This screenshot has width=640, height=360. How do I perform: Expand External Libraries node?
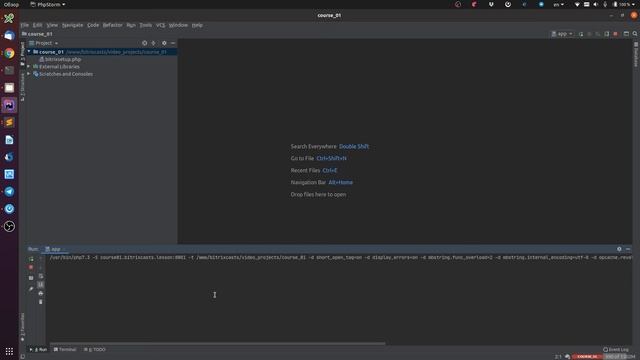click(x=29, y=67)
